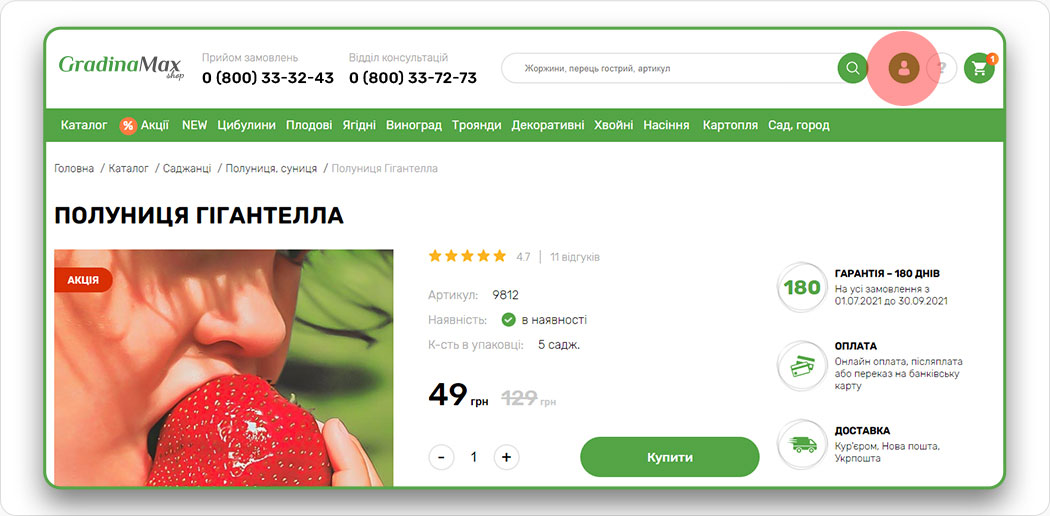Click the product search input field
Image resolution: width=1050 pixels, height=516 pixels.
point(670,68)
